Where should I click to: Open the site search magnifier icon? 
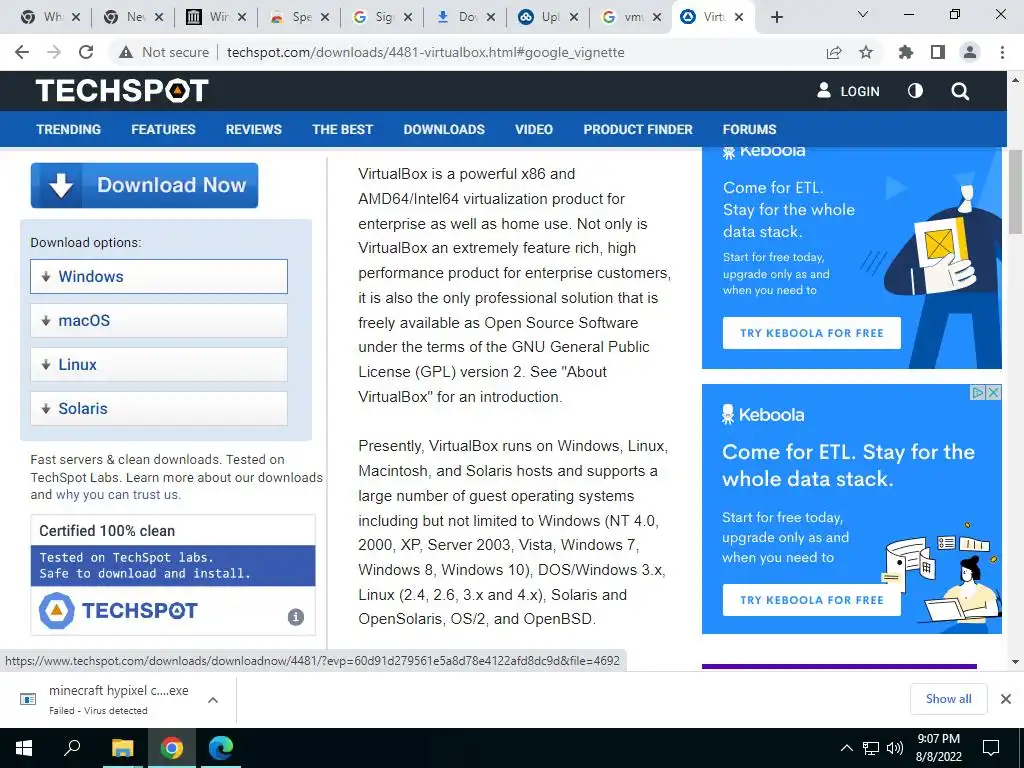[x=960, y=91]
